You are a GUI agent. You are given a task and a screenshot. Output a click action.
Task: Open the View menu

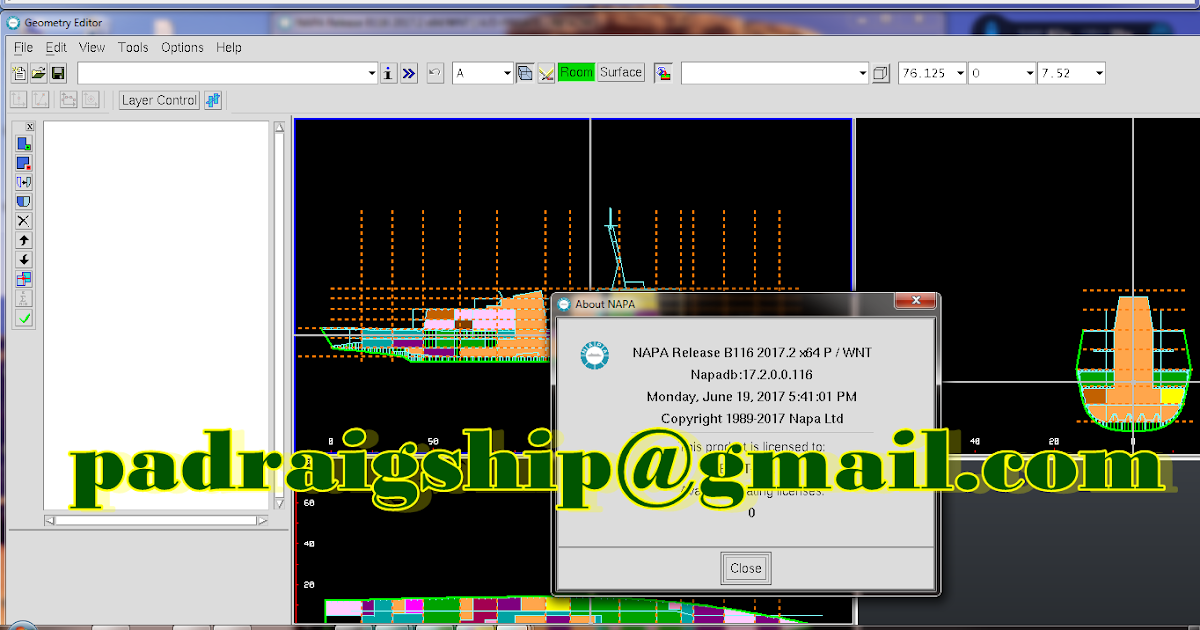pyautogui.click(x=92, y=47)
